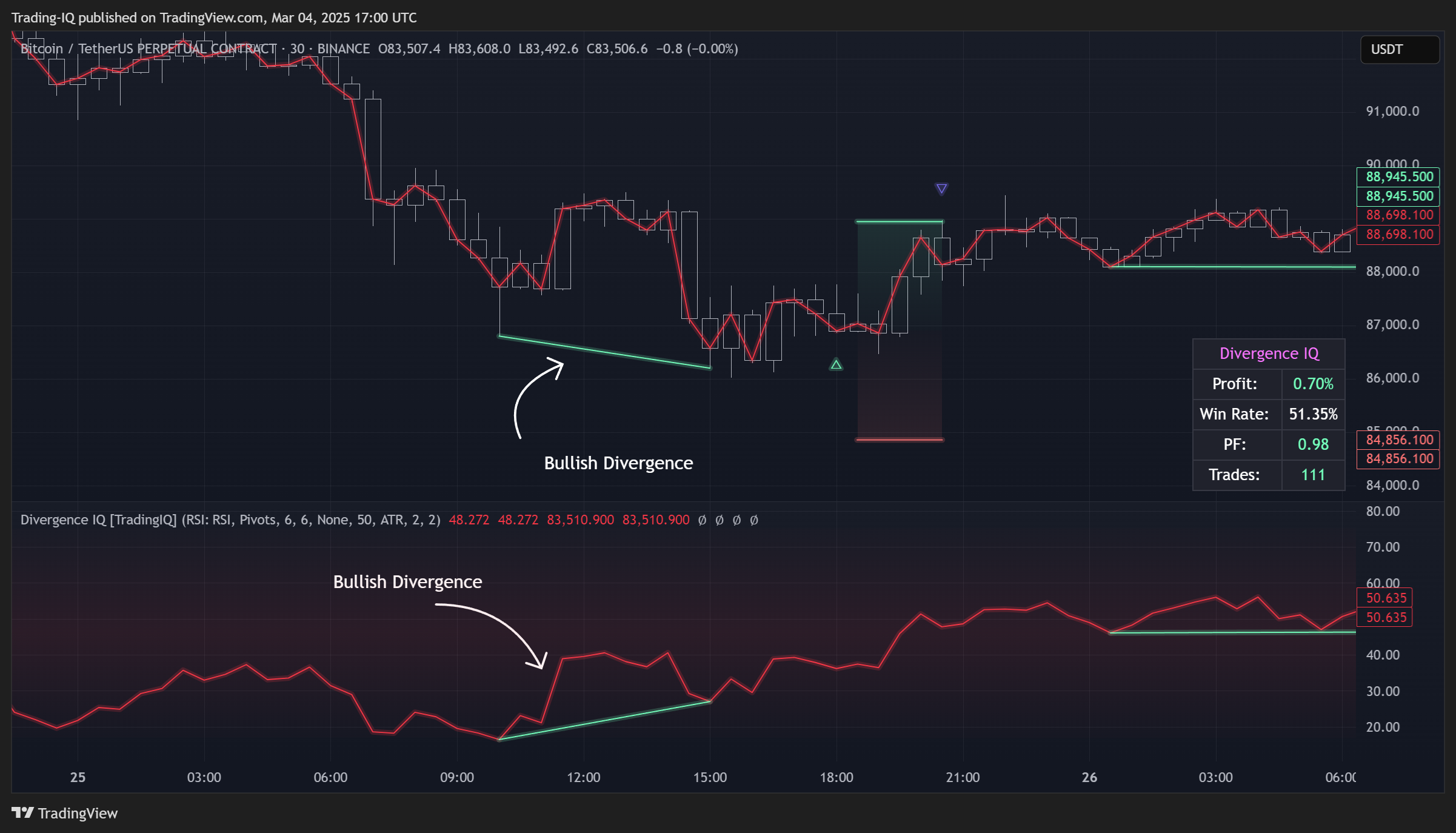Click the O83,507.4 open price value
1456x833 pixels.
409,49
